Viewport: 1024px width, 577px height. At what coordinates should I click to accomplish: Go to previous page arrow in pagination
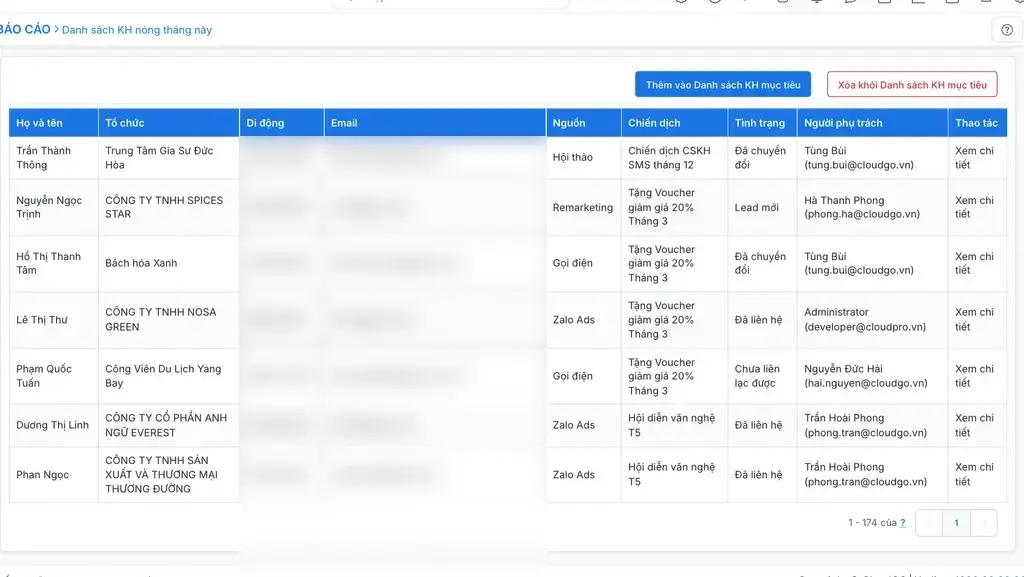pos(929,523)
